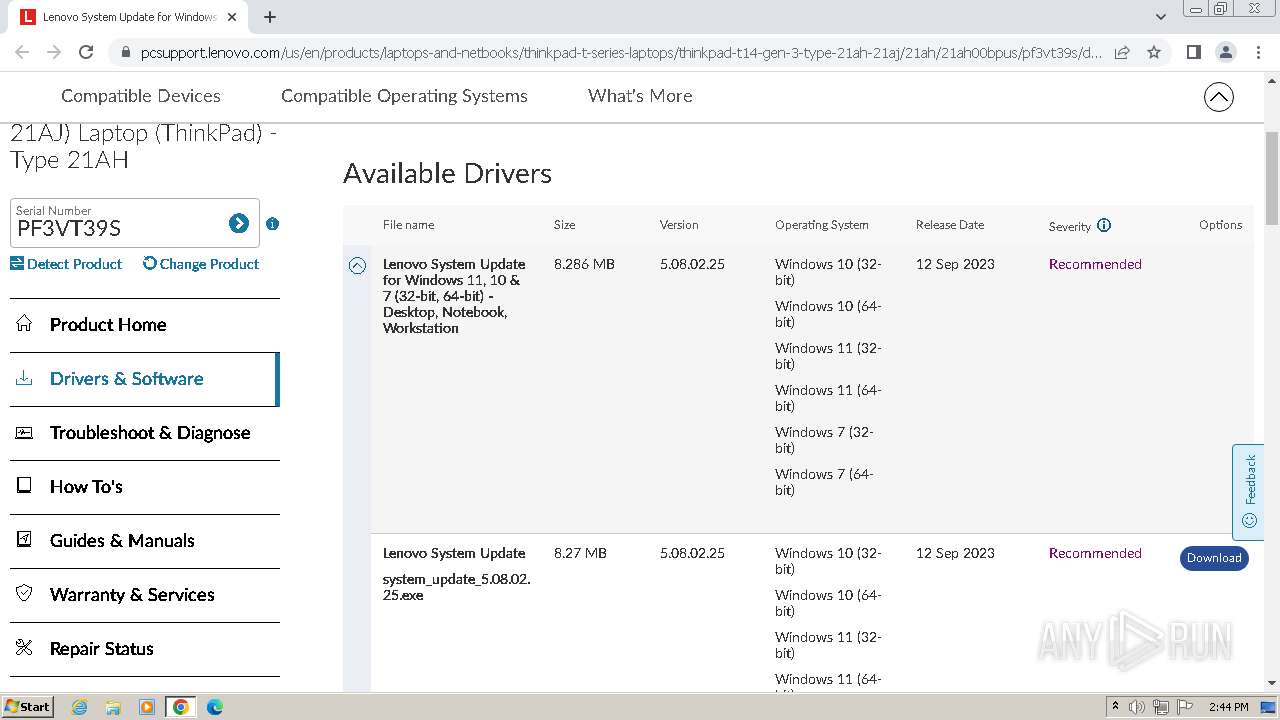Click the taskbar clock 2:44 PM
Viewport: 1280px width, 720px height.
[x=1228, y=707]
